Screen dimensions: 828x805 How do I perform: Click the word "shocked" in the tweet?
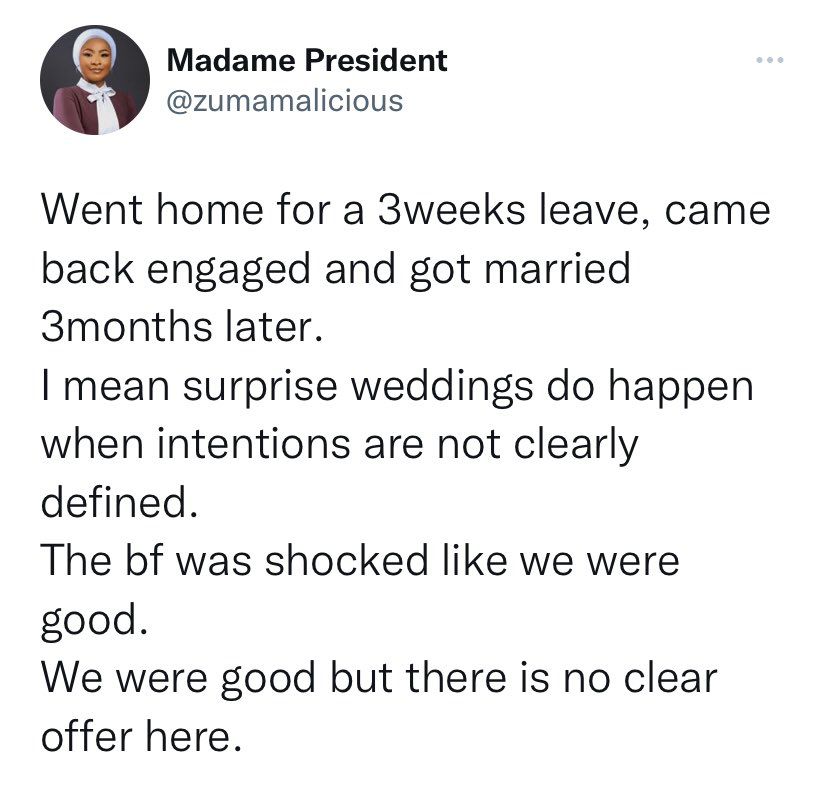click(346, 560)
